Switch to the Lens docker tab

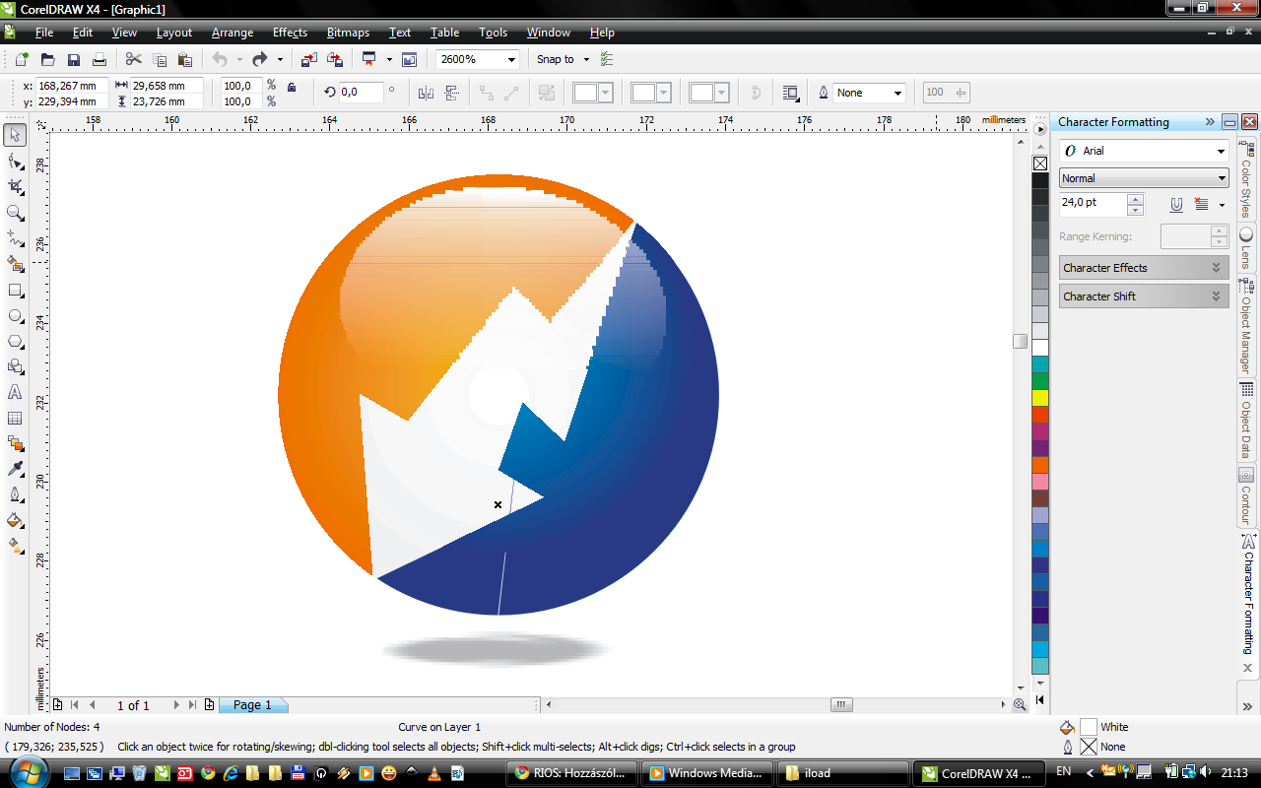click(x=1246, y=248)
